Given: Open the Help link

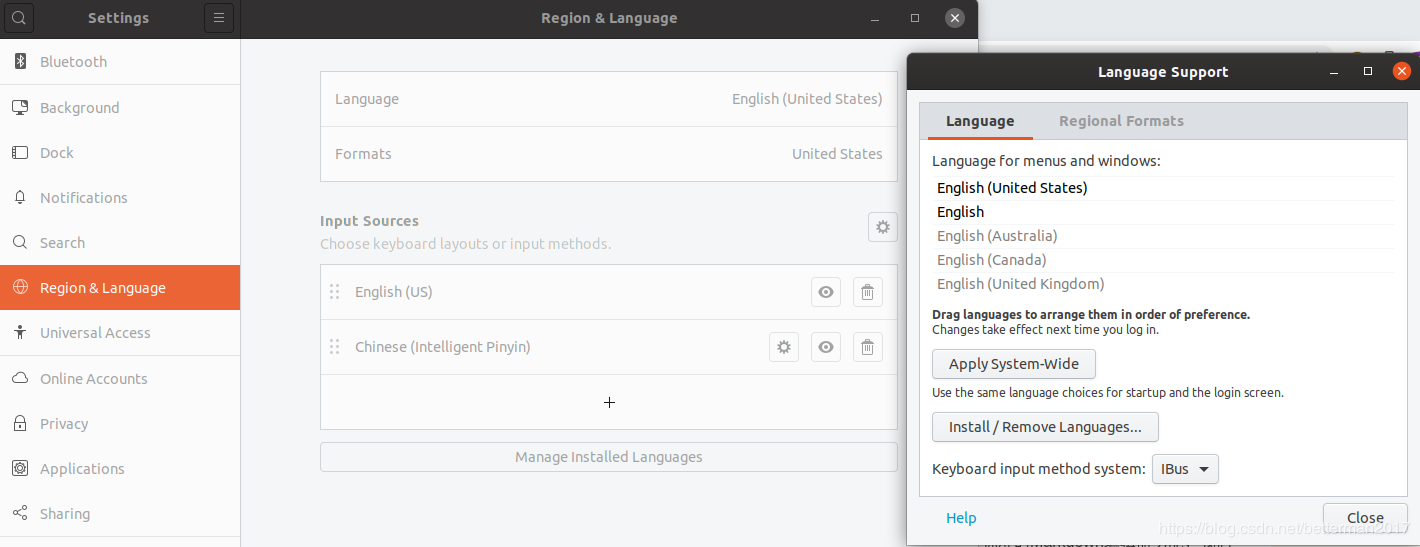Looking at the screenshot, I should pyautogui.click(x=961, y=518).
